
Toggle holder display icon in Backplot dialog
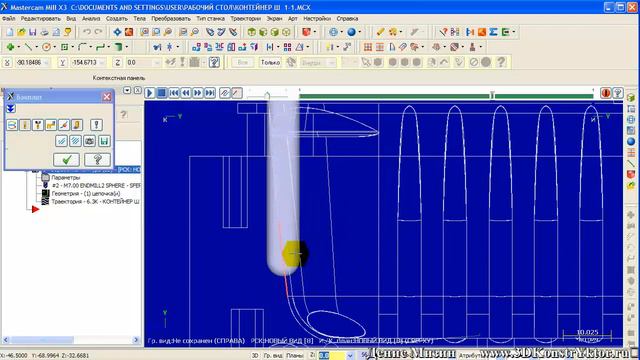pos(38,125)
